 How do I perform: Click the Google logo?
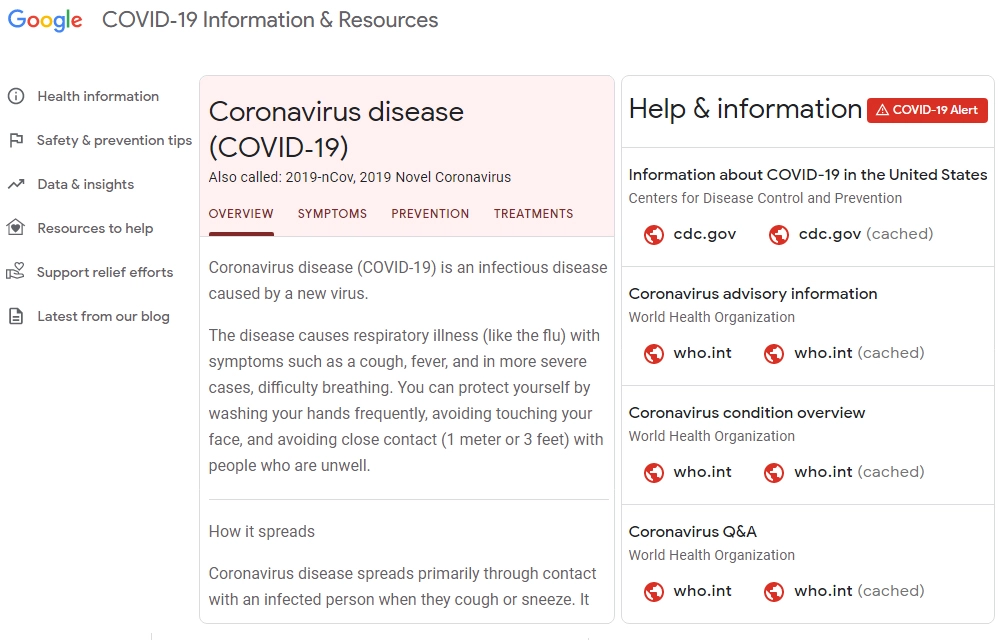[x=45, y=20]
